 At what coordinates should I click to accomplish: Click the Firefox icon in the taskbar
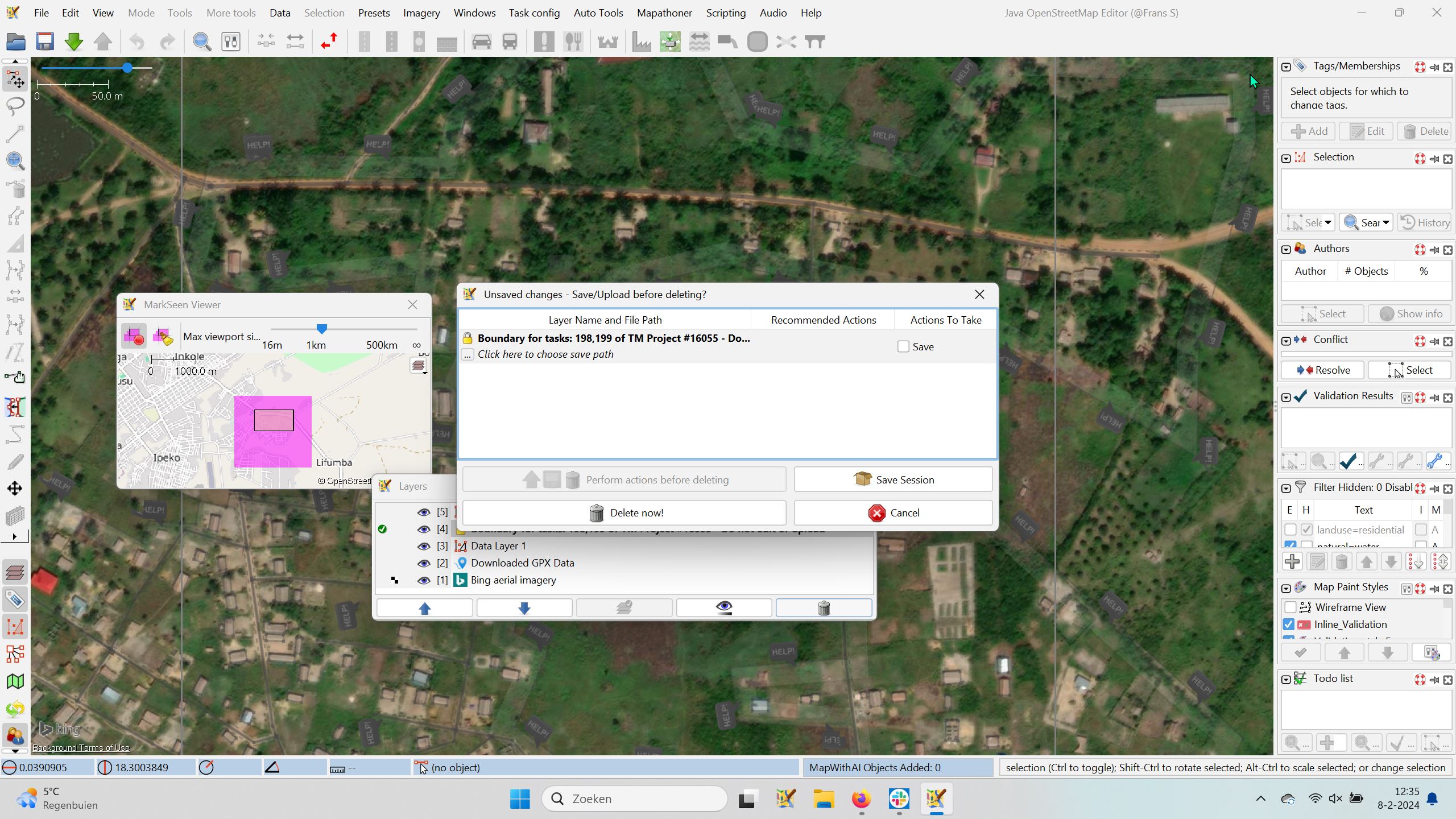point(861,799)
